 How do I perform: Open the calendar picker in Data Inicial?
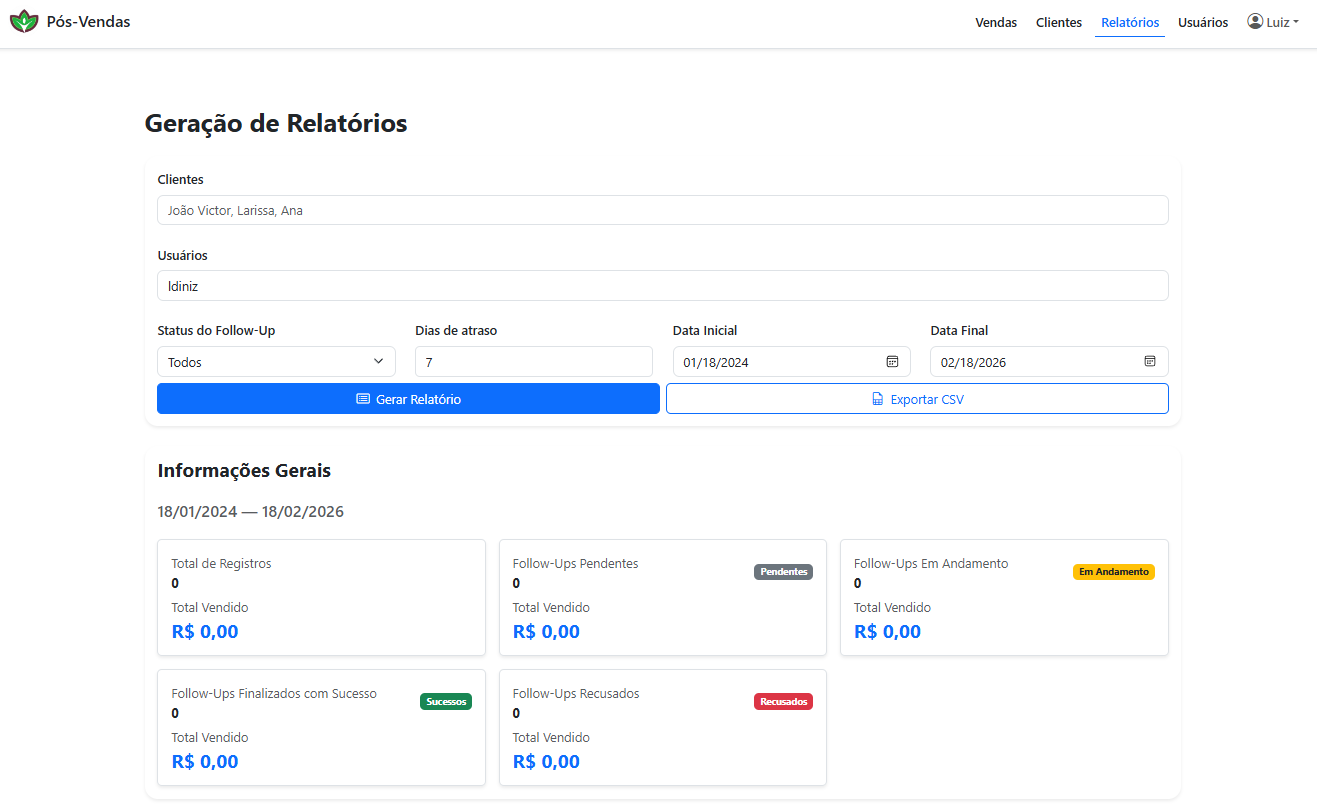click(892, 361)
